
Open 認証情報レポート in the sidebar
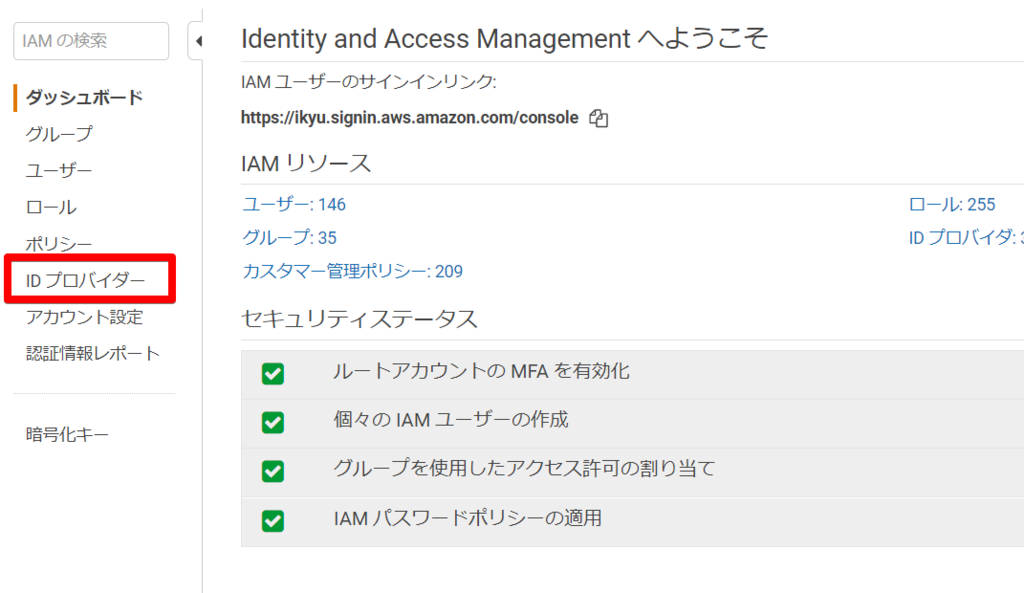pyautogui.click(x=92, y=354)
